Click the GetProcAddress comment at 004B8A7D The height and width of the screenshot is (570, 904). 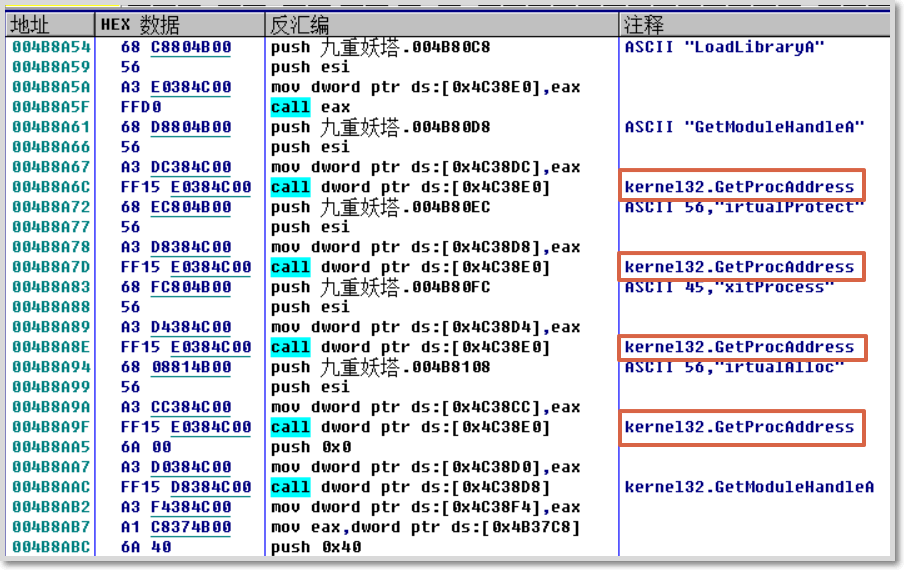tap(740, 267)
